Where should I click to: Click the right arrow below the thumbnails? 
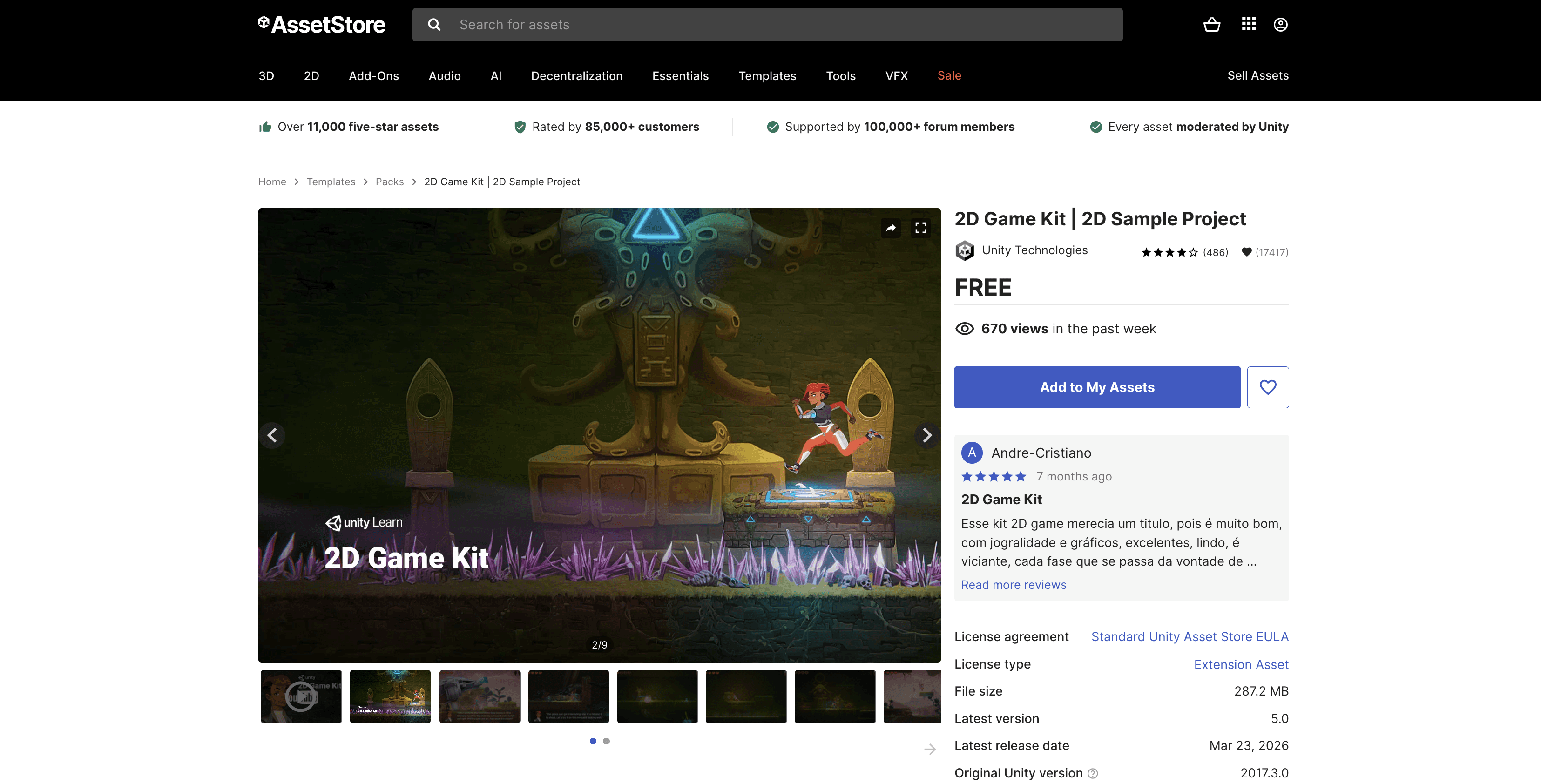point(930,749)
